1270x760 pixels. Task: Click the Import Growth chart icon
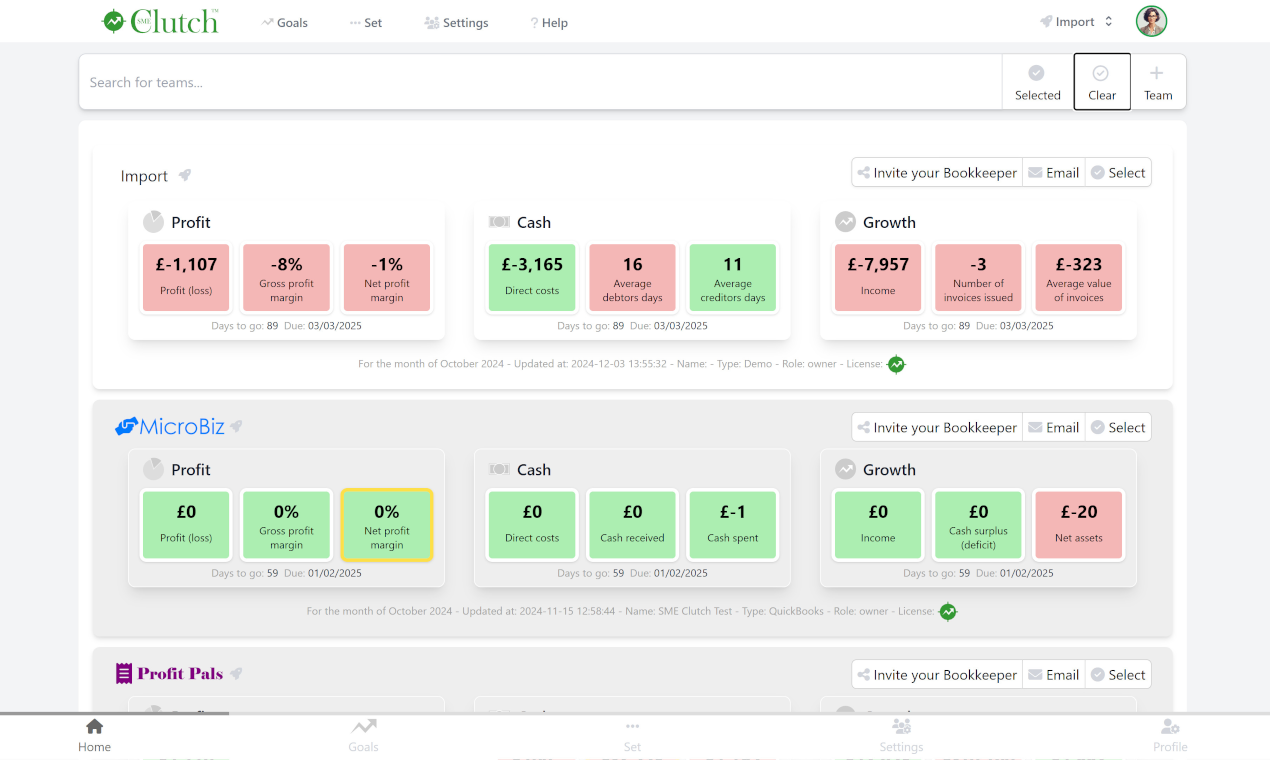point(846,222)
